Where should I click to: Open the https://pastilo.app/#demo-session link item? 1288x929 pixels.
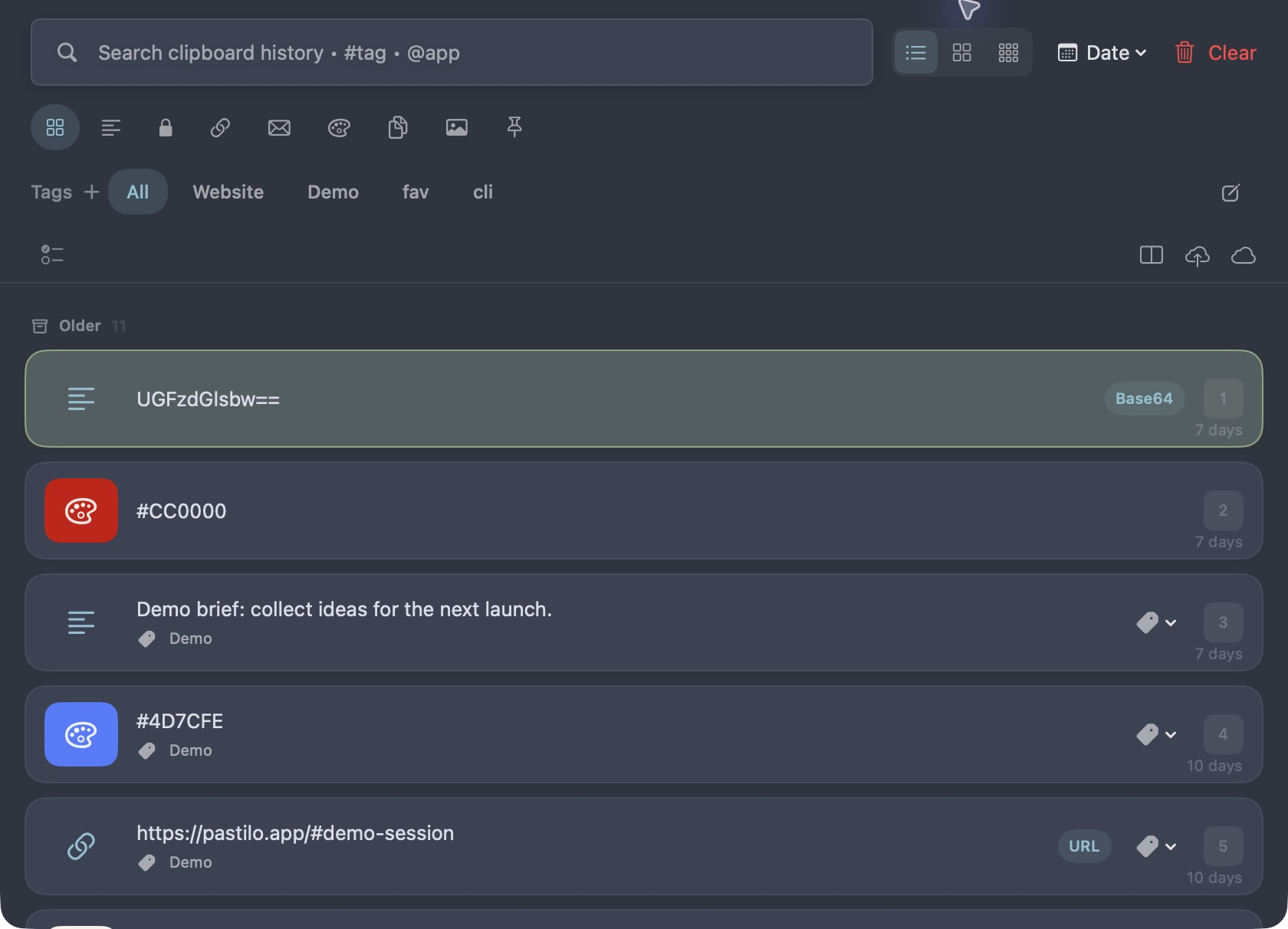pos(644,846)
